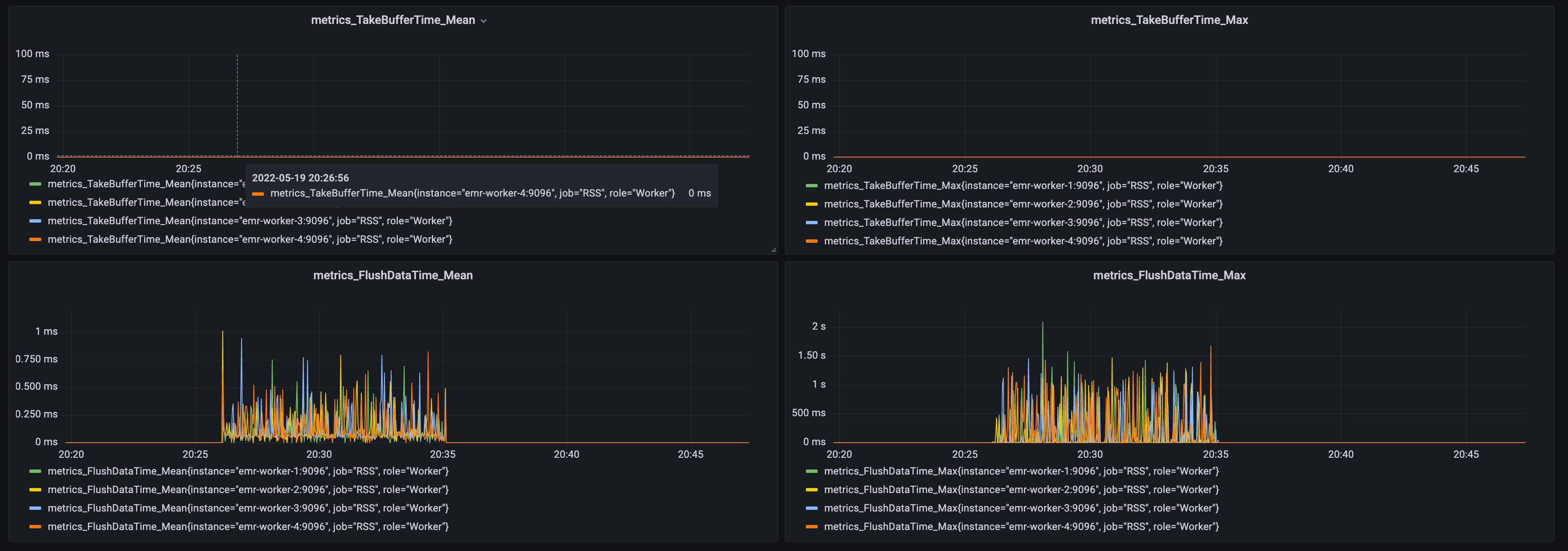
Task: Click the resize handle of TakeBufferTime_Mean panel
Action: [x=773, y=250]
